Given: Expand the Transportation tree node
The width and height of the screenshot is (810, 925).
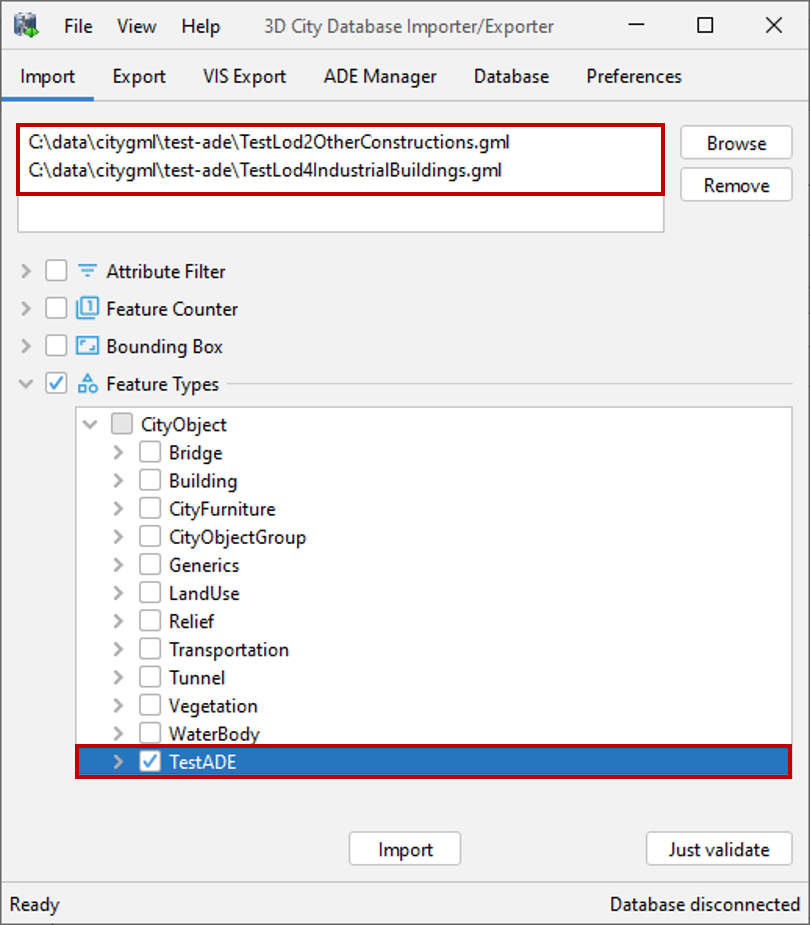Looking at the screenshot, I should tap(118, 649).
